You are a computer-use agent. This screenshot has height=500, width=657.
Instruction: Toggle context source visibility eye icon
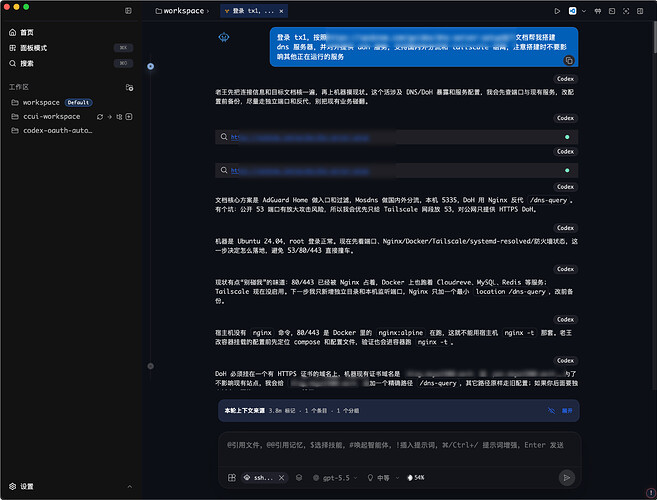[x=551, y=410]
